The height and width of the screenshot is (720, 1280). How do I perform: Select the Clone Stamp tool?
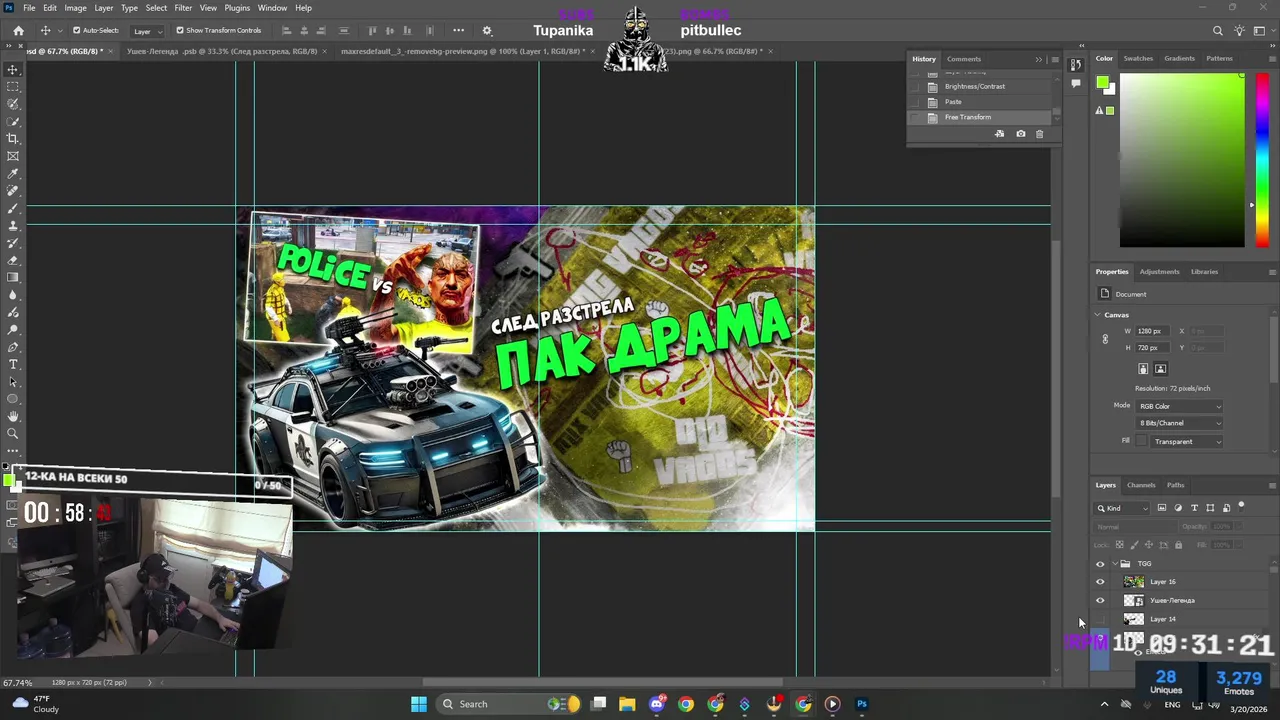(x=13, y=226)
